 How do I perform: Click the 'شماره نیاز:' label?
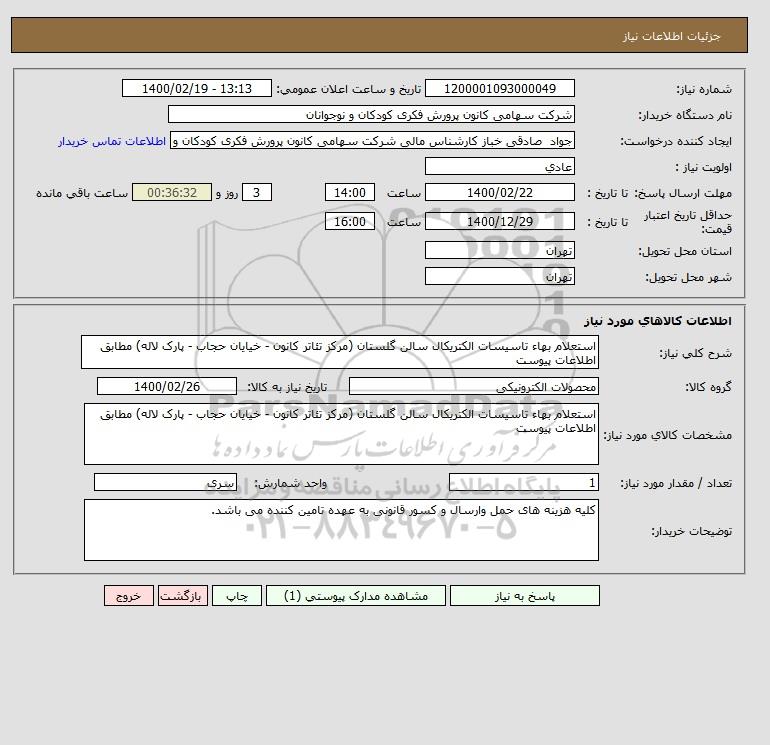[704, 89]
